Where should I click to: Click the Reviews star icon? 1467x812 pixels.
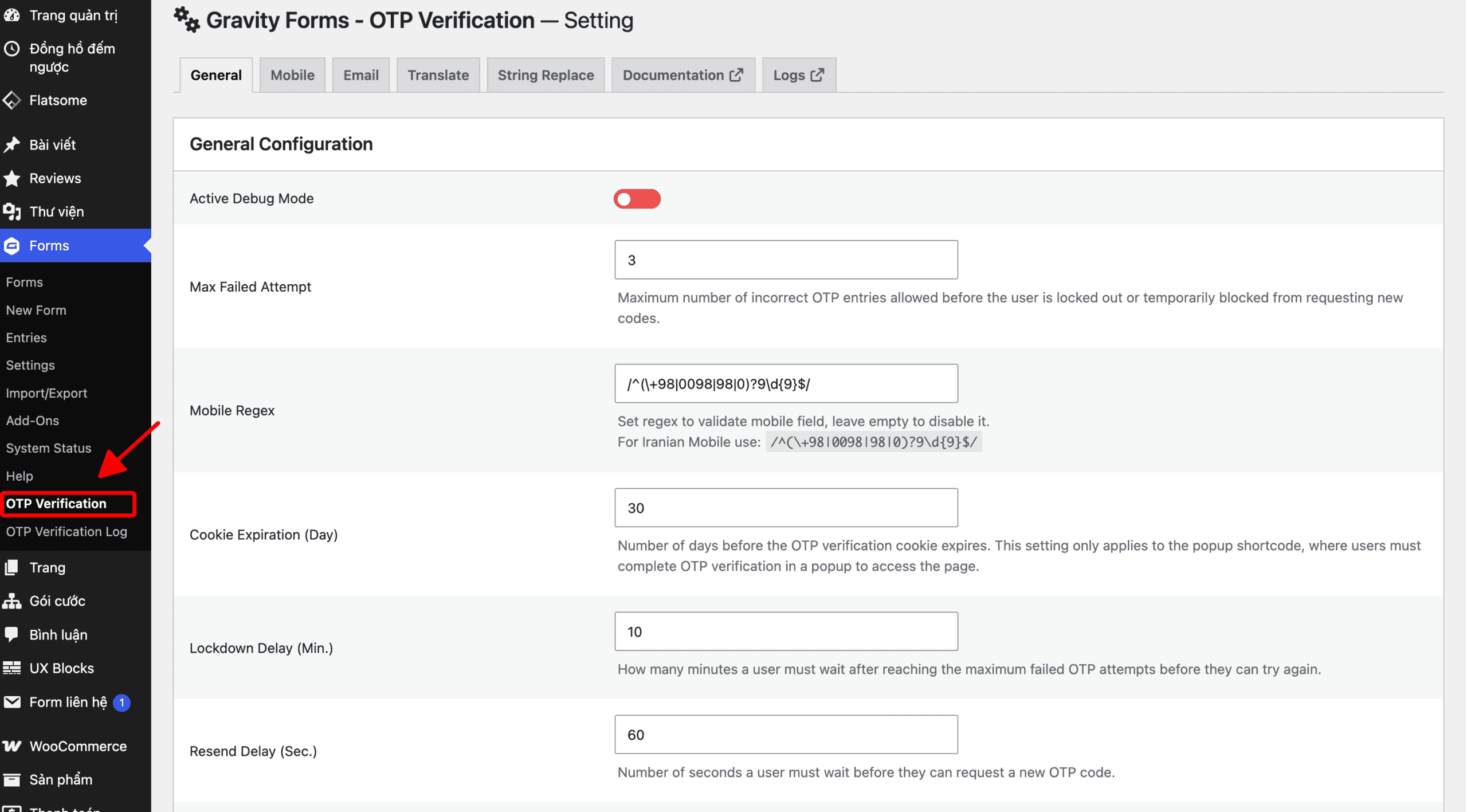(11, 178)
